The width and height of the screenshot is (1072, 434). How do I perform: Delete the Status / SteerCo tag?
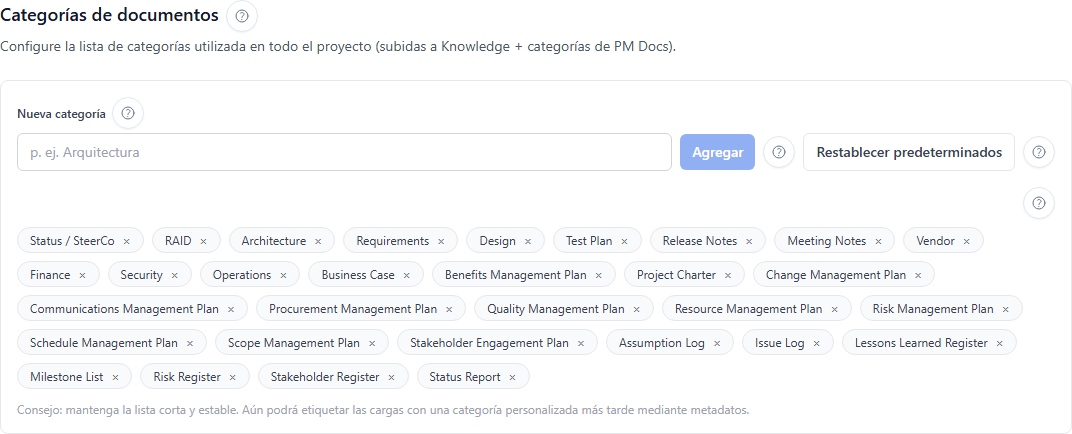[127, 241]
